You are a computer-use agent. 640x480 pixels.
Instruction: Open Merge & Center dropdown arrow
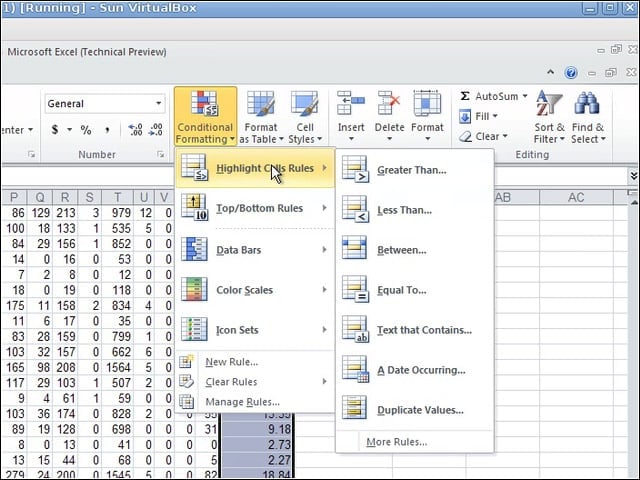click(30, 130)
